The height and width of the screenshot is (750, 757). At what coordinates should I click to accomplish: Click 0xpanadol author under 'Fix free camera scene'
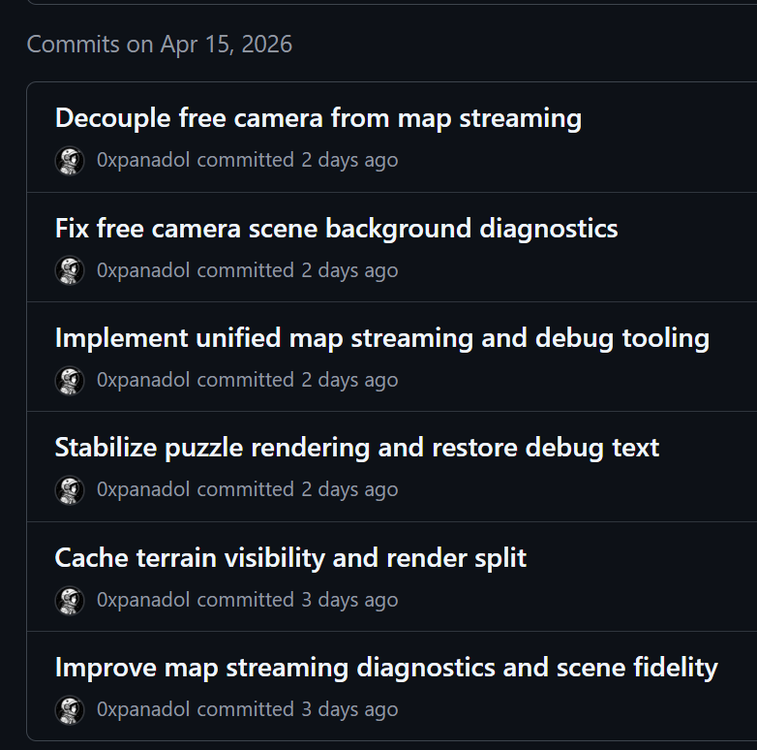pyautogui.click(x=143, y=270)
